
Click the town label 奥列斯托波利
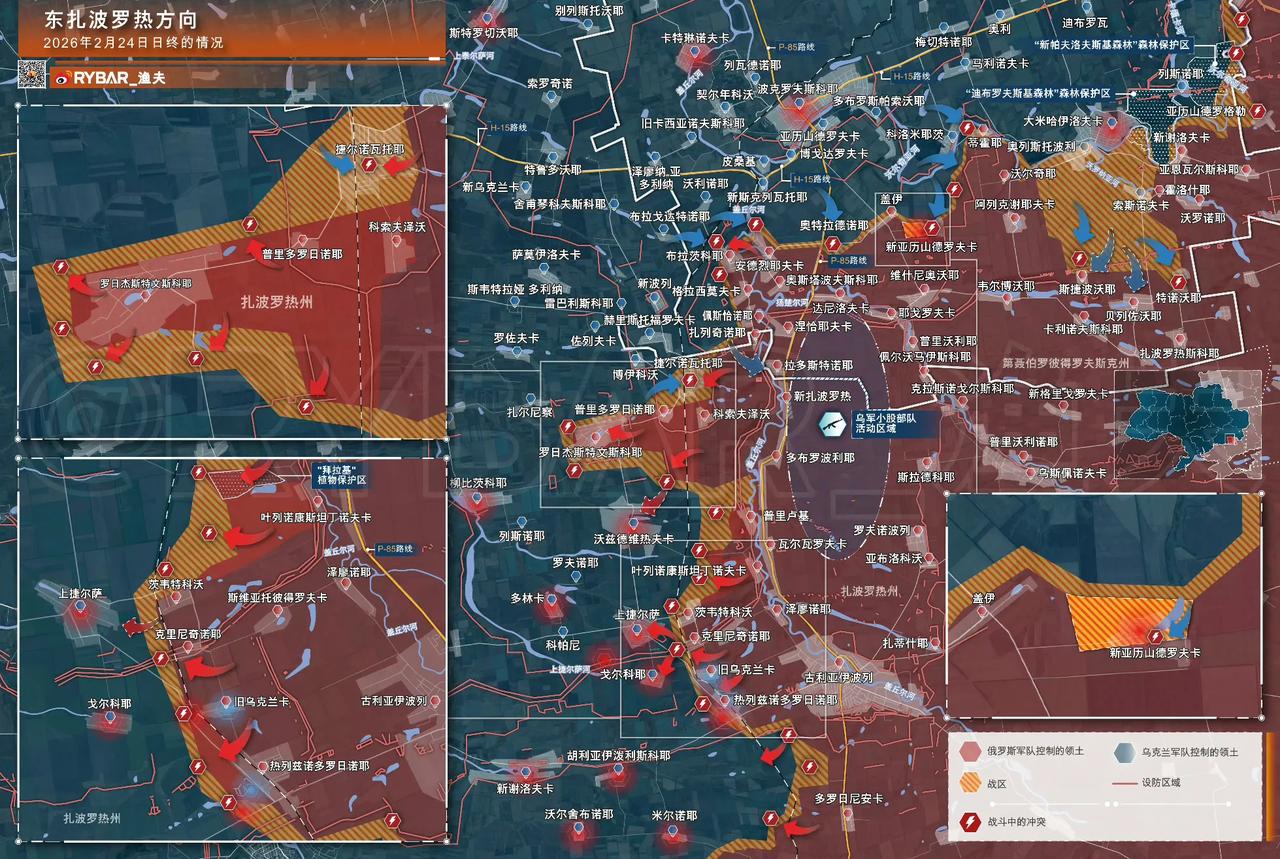pyautogui.click(x=1040, y=146)
